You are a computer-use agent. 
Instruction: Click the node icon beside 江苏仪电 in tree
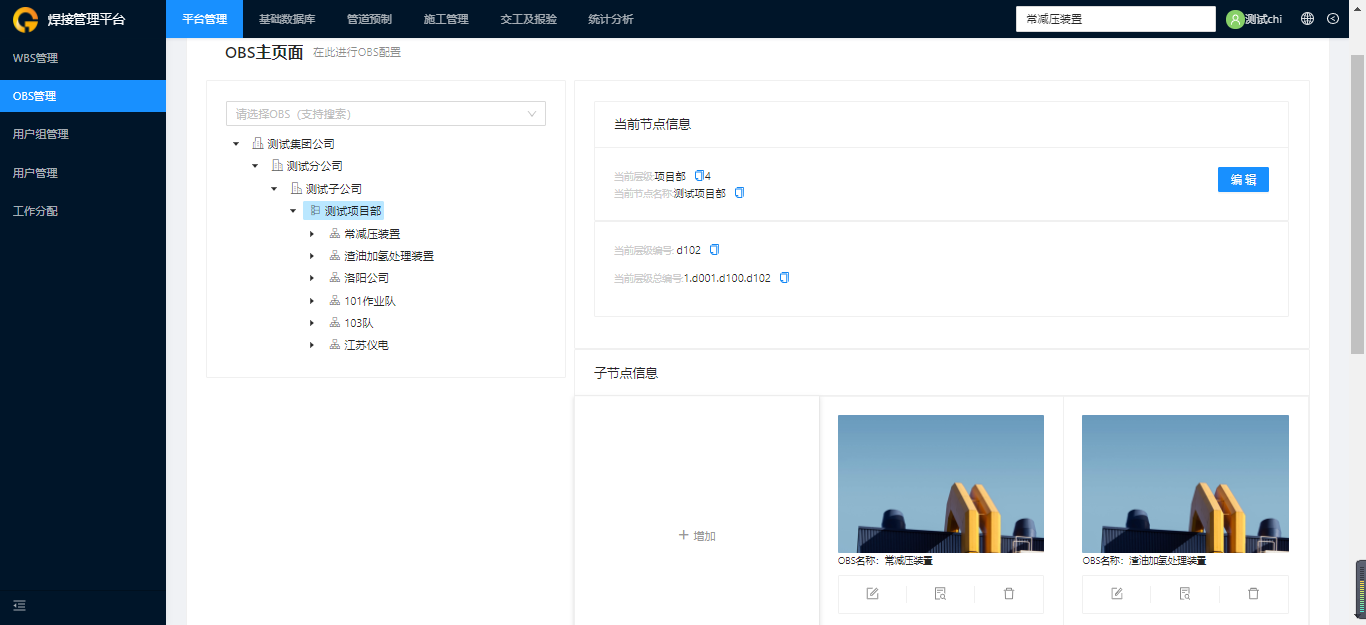[x=335, y=345]
